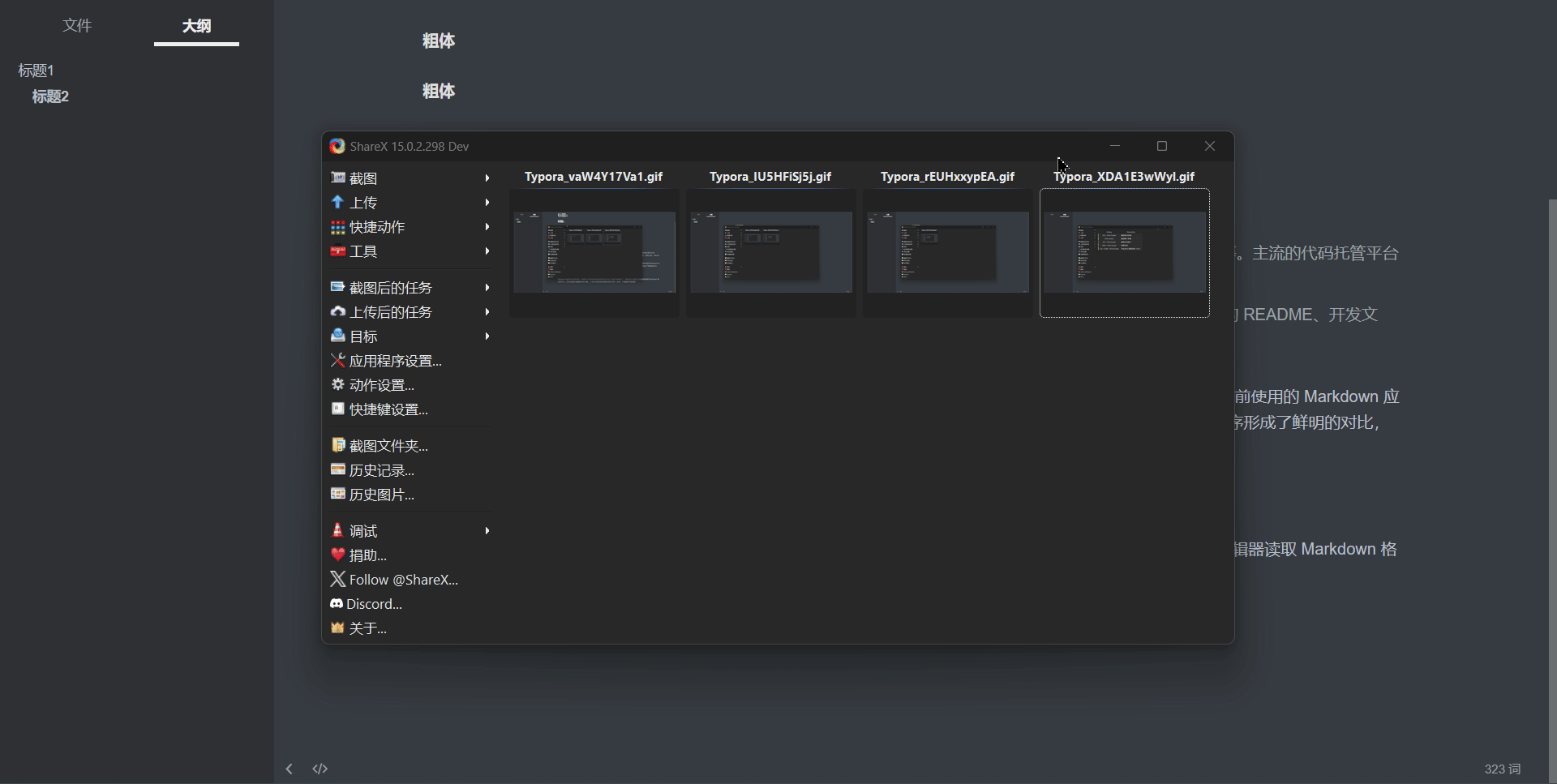The image size is (1557, 784).
Task: Expand the 截图 submenu arrow
Action: 487,178
